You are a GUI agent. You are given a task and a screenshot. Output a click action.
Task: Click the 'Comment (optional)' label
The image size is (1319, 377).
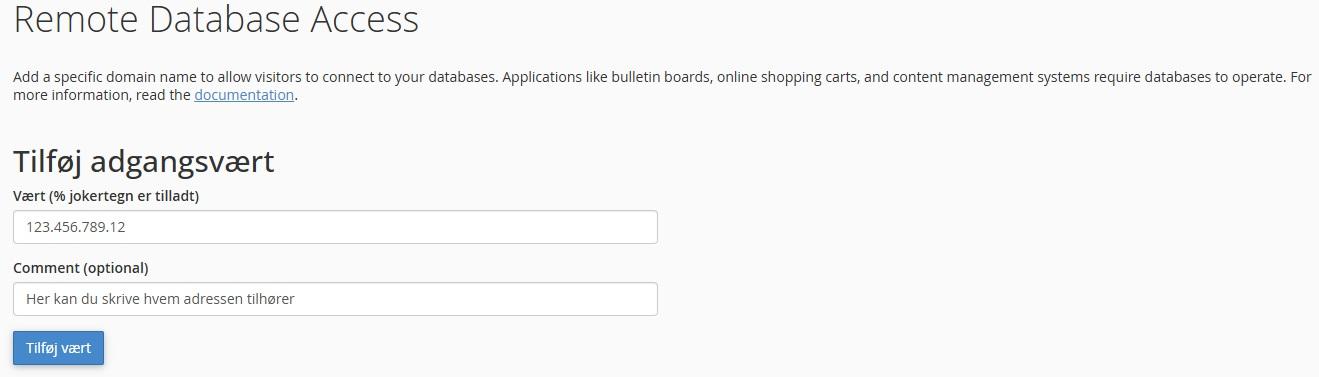pos(80,268)
